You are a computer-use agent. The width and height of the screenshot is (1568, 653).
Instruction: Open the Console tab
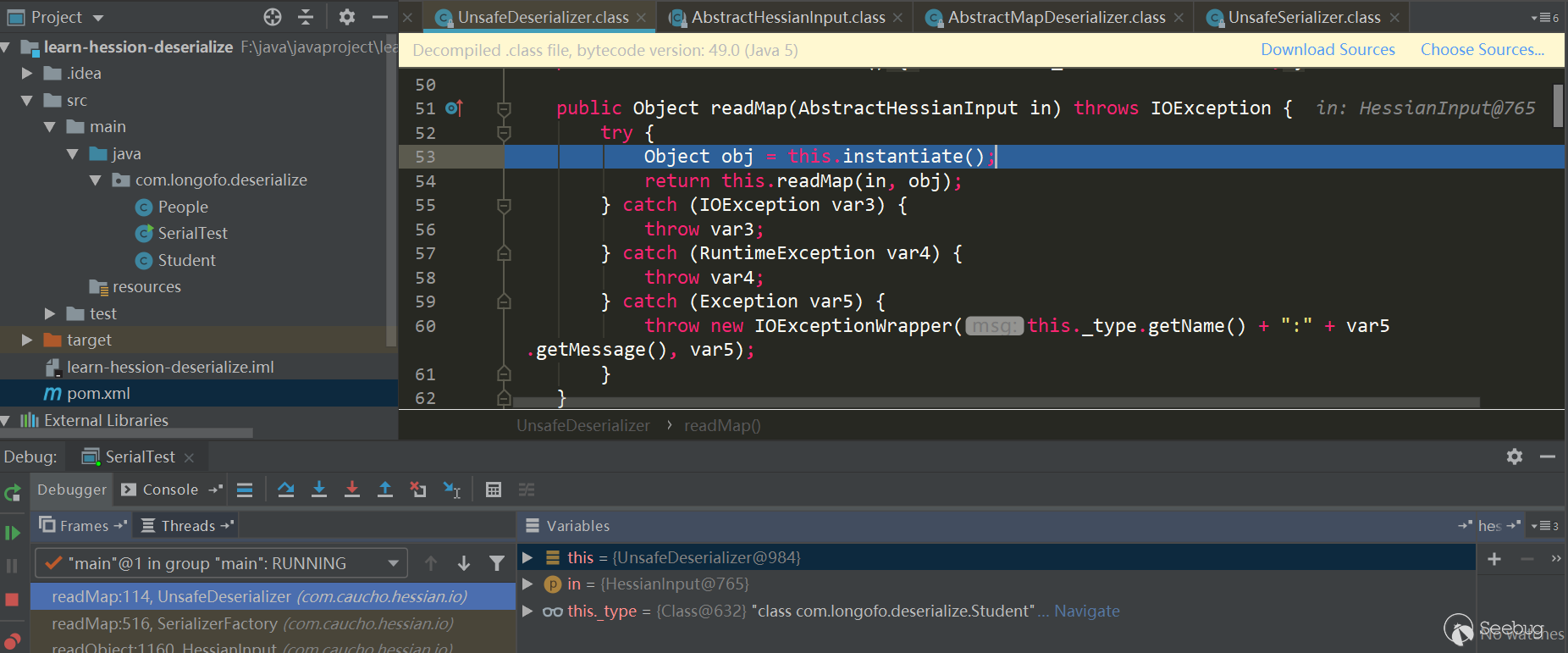tap(170, 490)
